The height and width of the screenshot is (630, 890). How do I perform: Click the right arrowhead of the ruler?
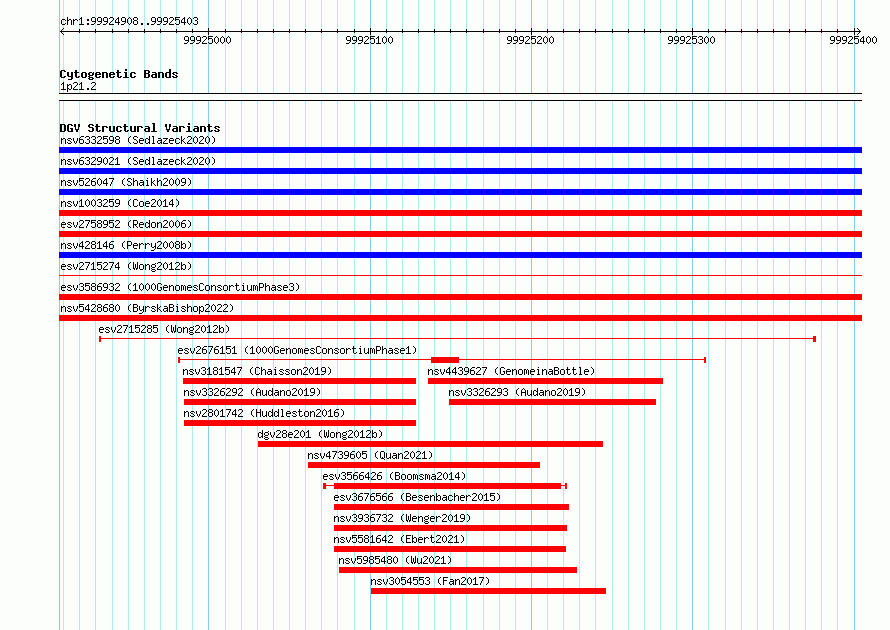(858, 31)
